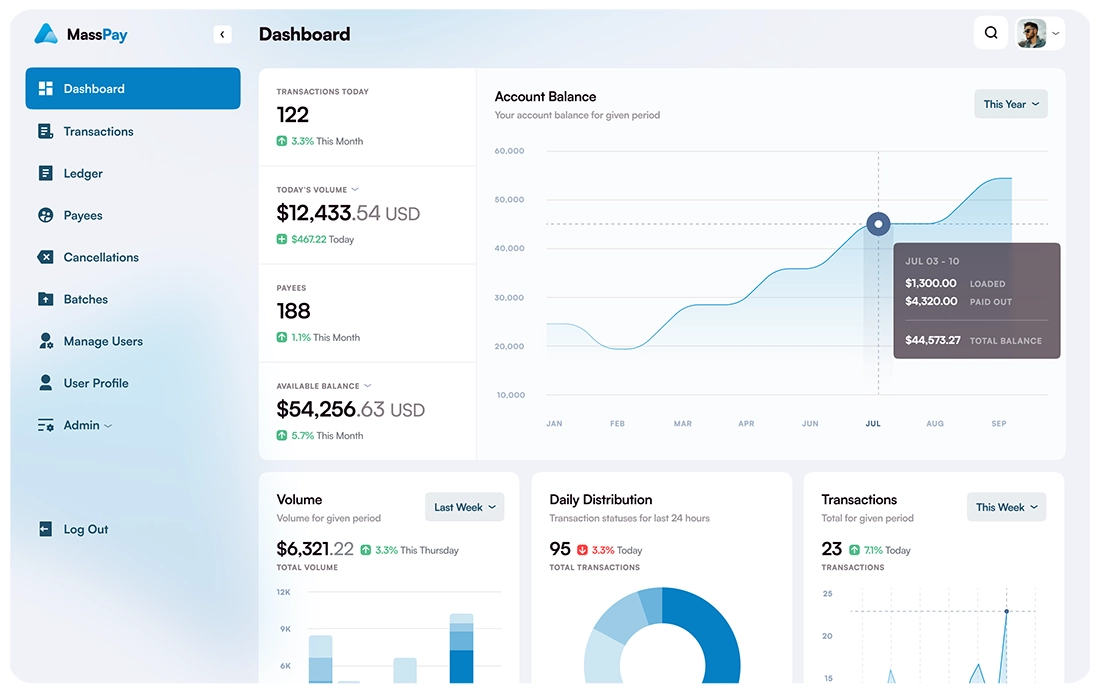Click the MassPay brand name
1100x690 pixels.
(97, 34)
